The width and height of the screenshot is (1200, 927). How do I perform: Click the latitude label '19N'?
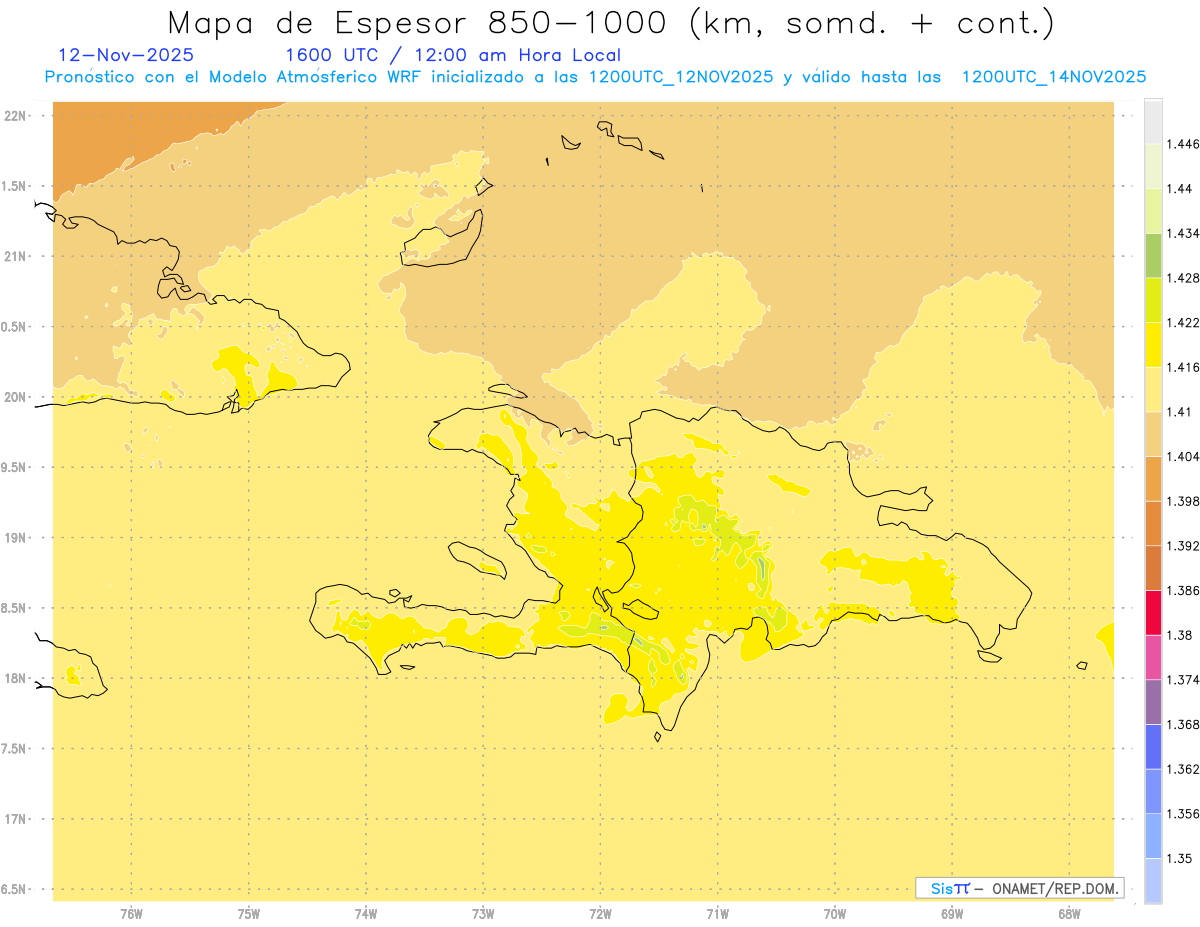[16, 538]
